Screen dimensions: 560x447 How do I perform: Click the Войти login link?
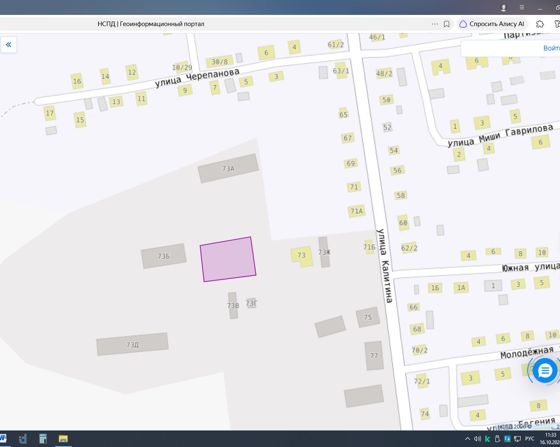[x=551, y=48]
